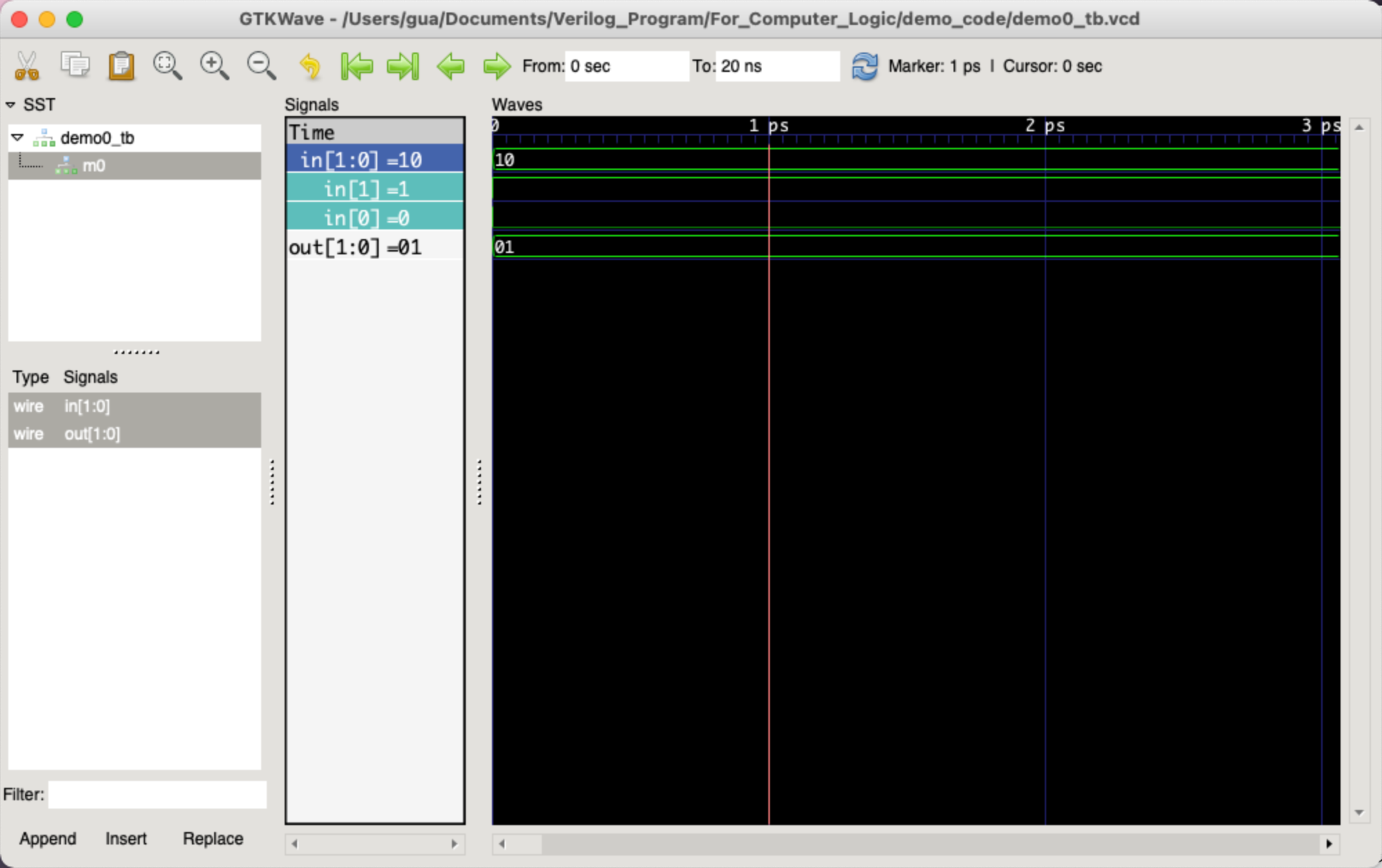Click the Type column header

point(30,377)
